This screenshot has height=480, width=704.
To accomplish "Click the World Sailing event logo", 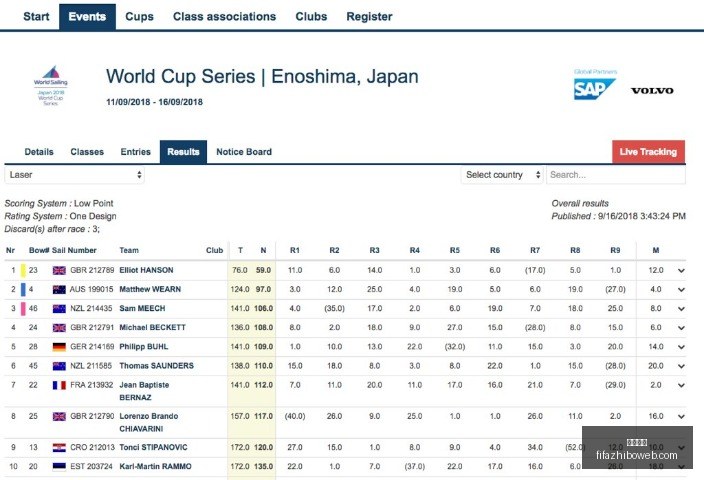I will tap(51, 86).
